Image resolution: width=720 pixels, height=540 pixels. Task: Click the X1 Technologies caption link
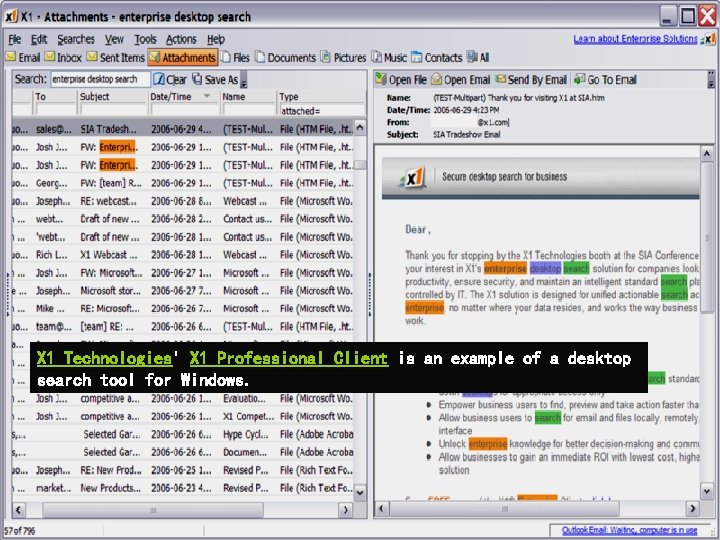pos(104,358)
